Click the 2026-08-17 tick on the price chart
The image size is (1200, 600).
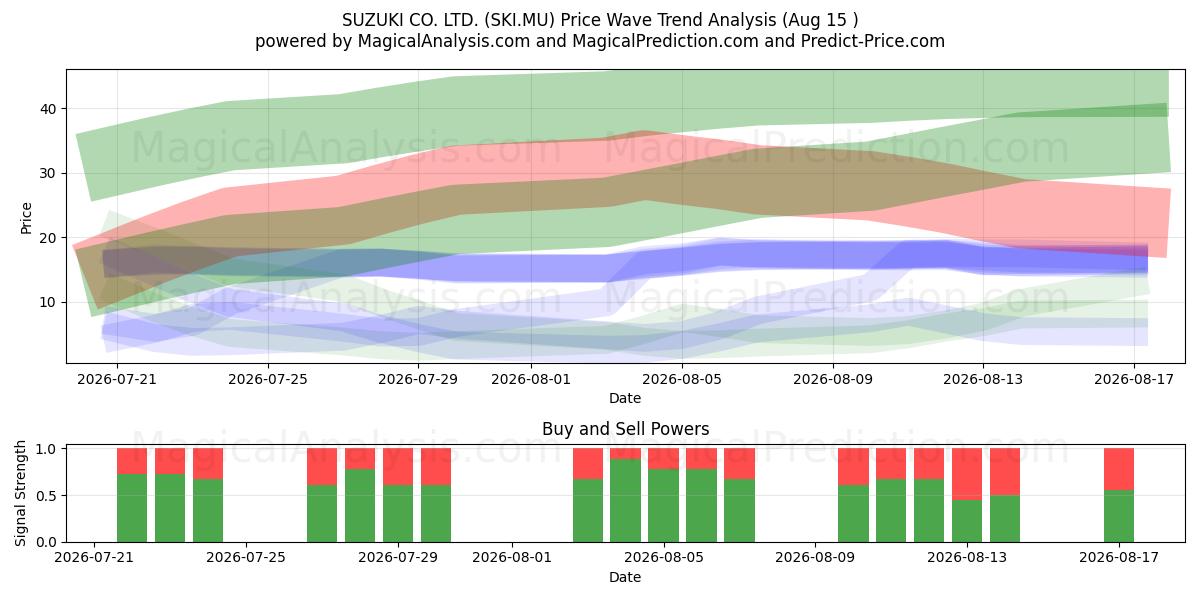pyautogui.click(x=1134, y=379)
